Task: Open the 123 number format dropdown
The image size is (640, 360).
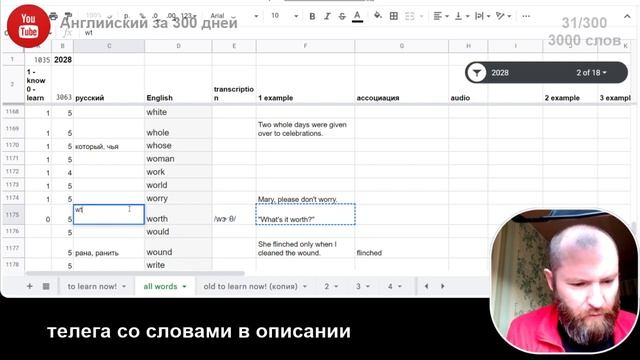Action: 188,16
